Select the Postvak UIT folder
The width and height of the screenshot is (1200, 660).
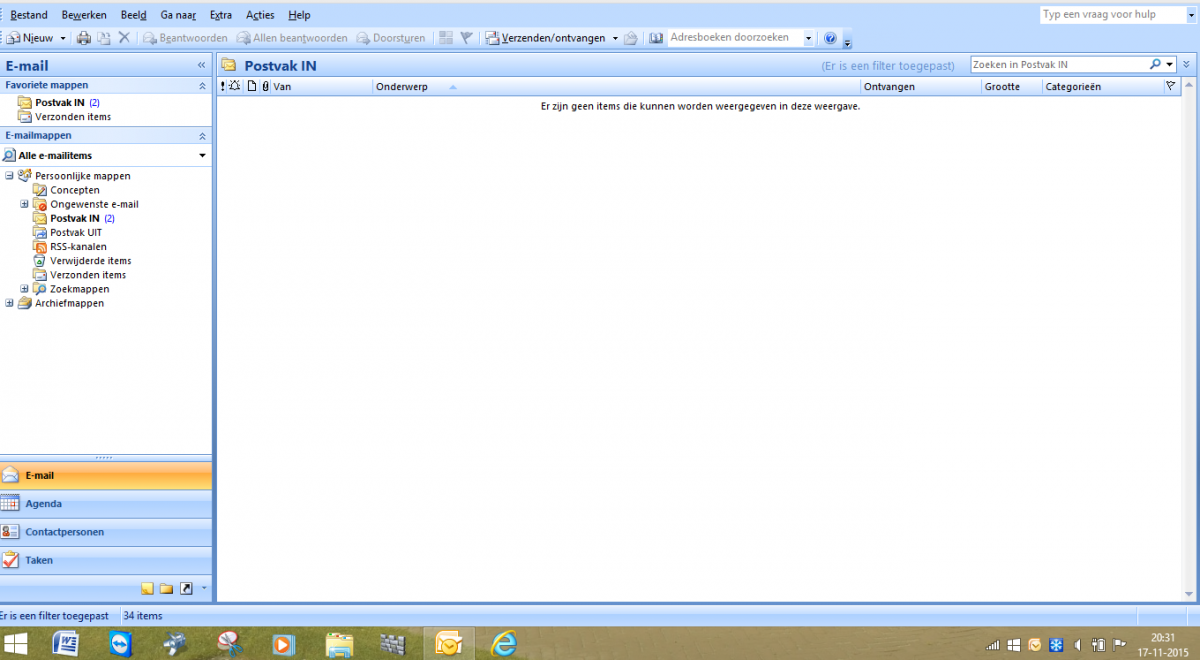pos(76,232)
